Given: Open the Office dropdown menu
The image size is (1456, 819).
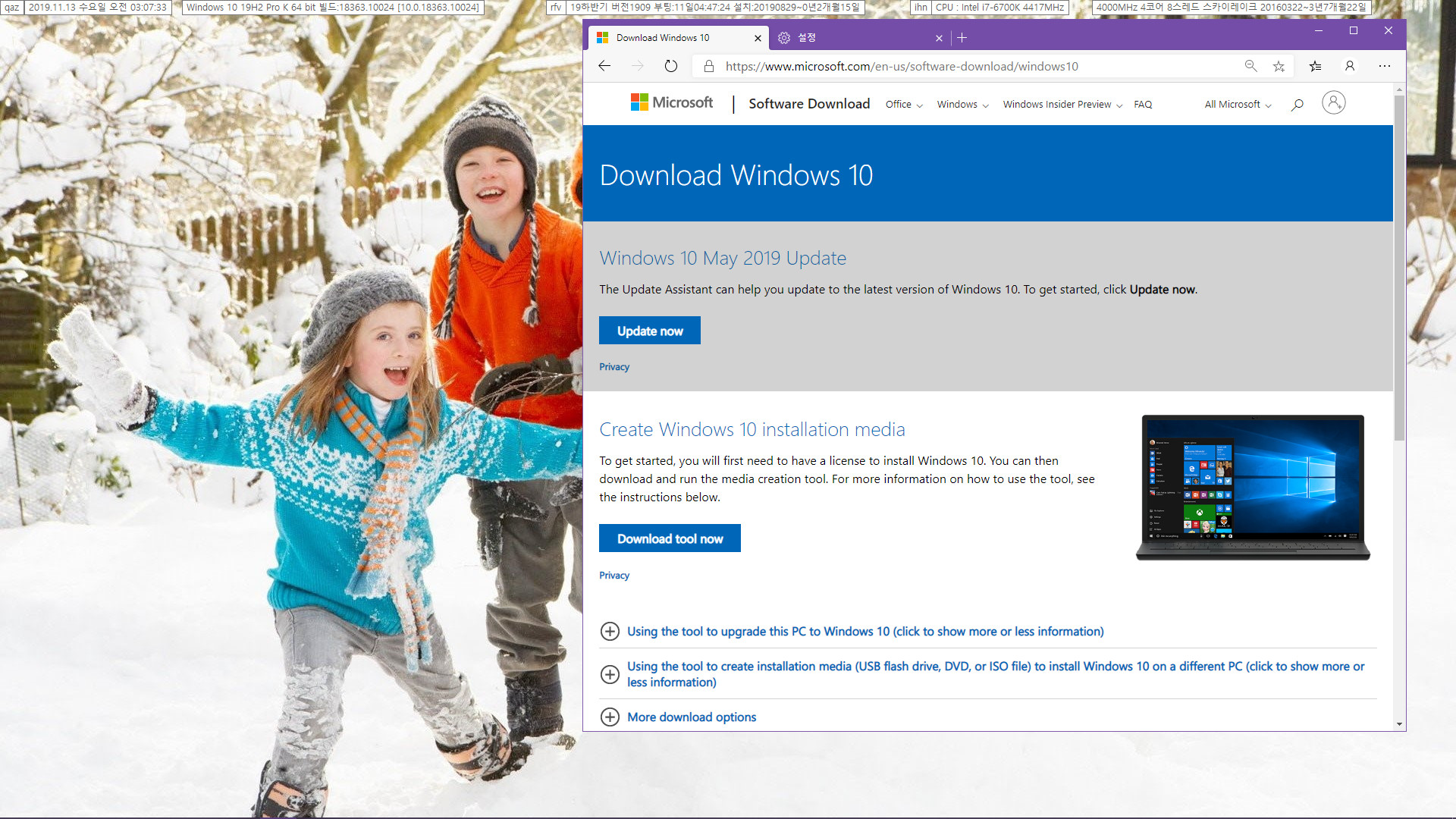Looking at the screenshot, I should tap(904, 105).
